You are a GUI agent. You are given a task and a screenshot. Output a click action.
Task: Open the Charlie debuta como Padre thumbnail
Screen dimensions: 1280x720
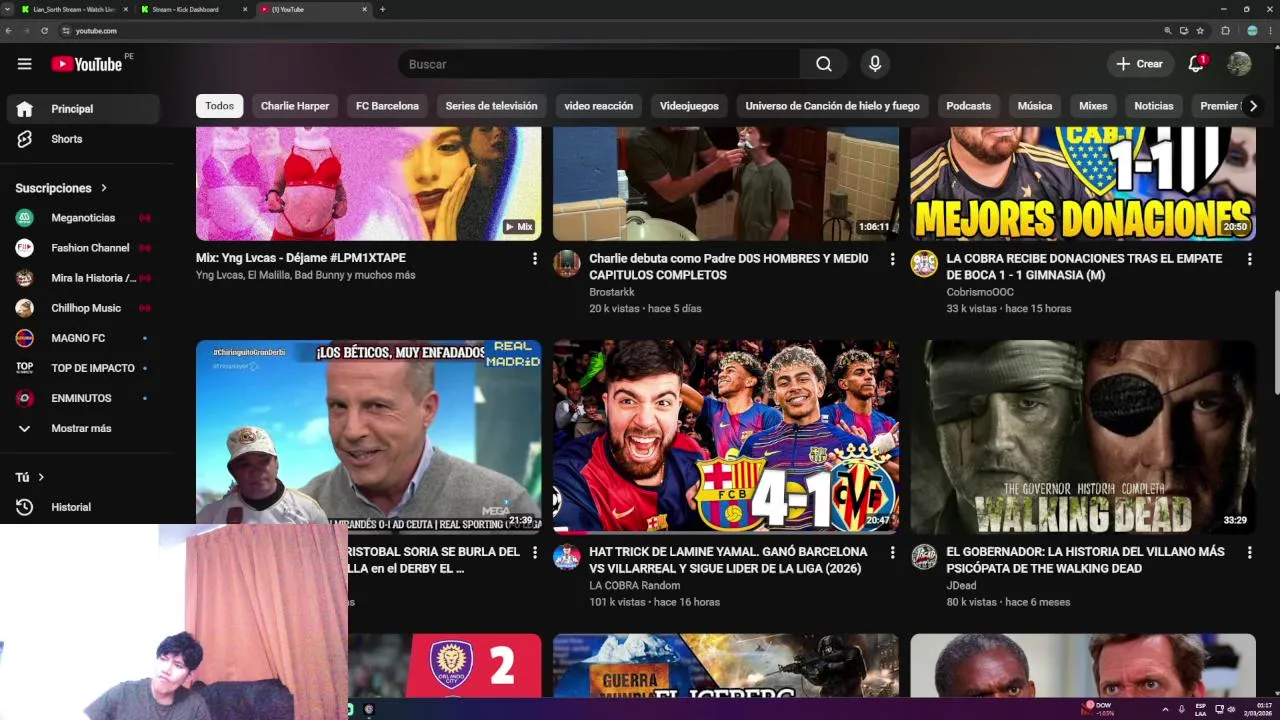coord(725,184)
